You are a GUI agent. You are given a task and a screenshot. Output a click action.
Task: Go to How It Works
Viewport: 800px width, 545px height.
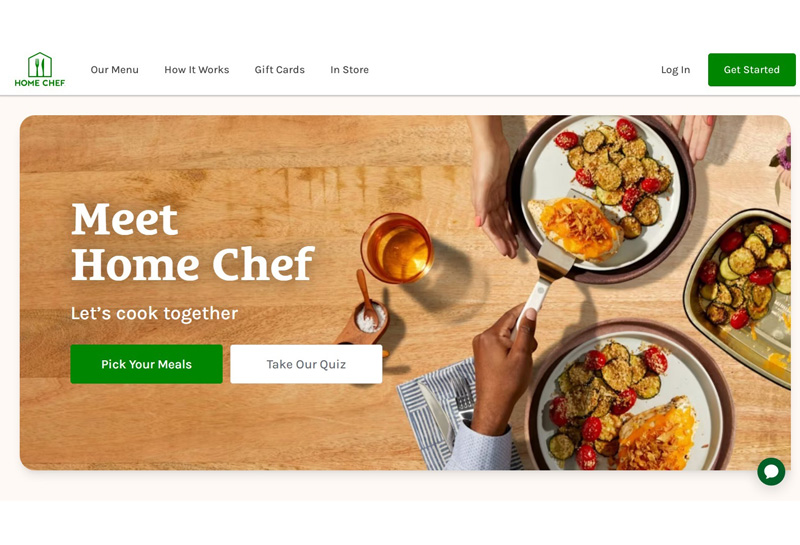pos(196,69)
